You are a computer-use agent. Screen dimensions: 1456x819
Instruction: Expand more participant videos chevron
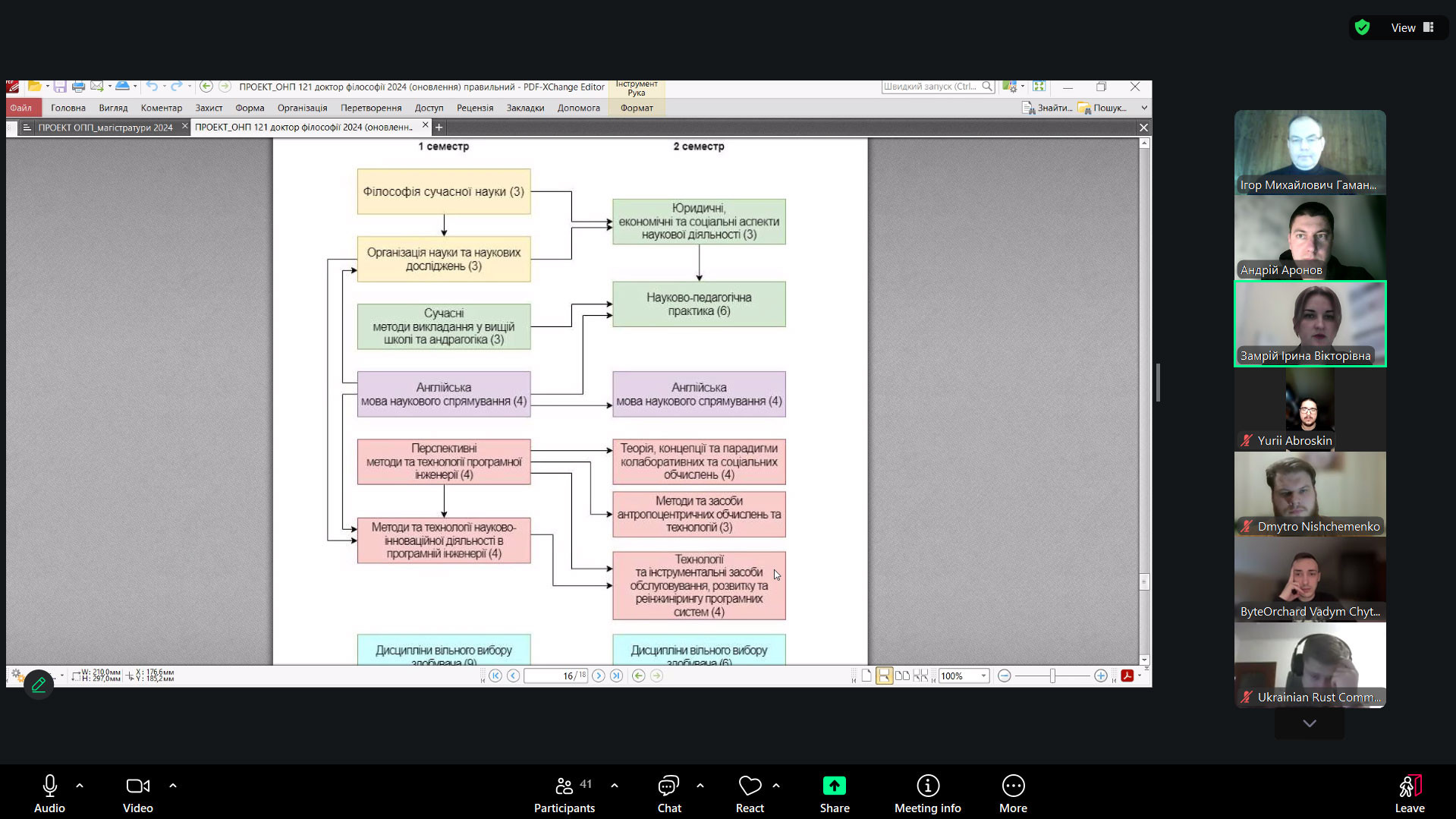(x=1309, y=723)
